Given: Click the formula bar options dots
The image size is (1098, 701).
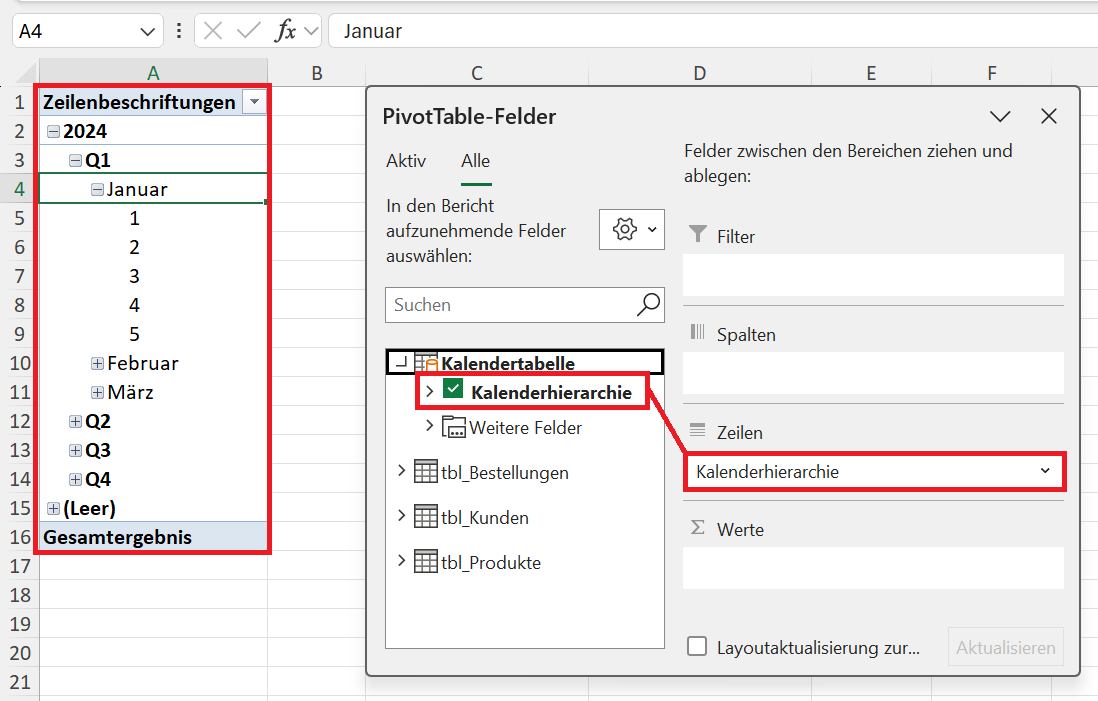Looking at the screenshot, I should (179, 31).
